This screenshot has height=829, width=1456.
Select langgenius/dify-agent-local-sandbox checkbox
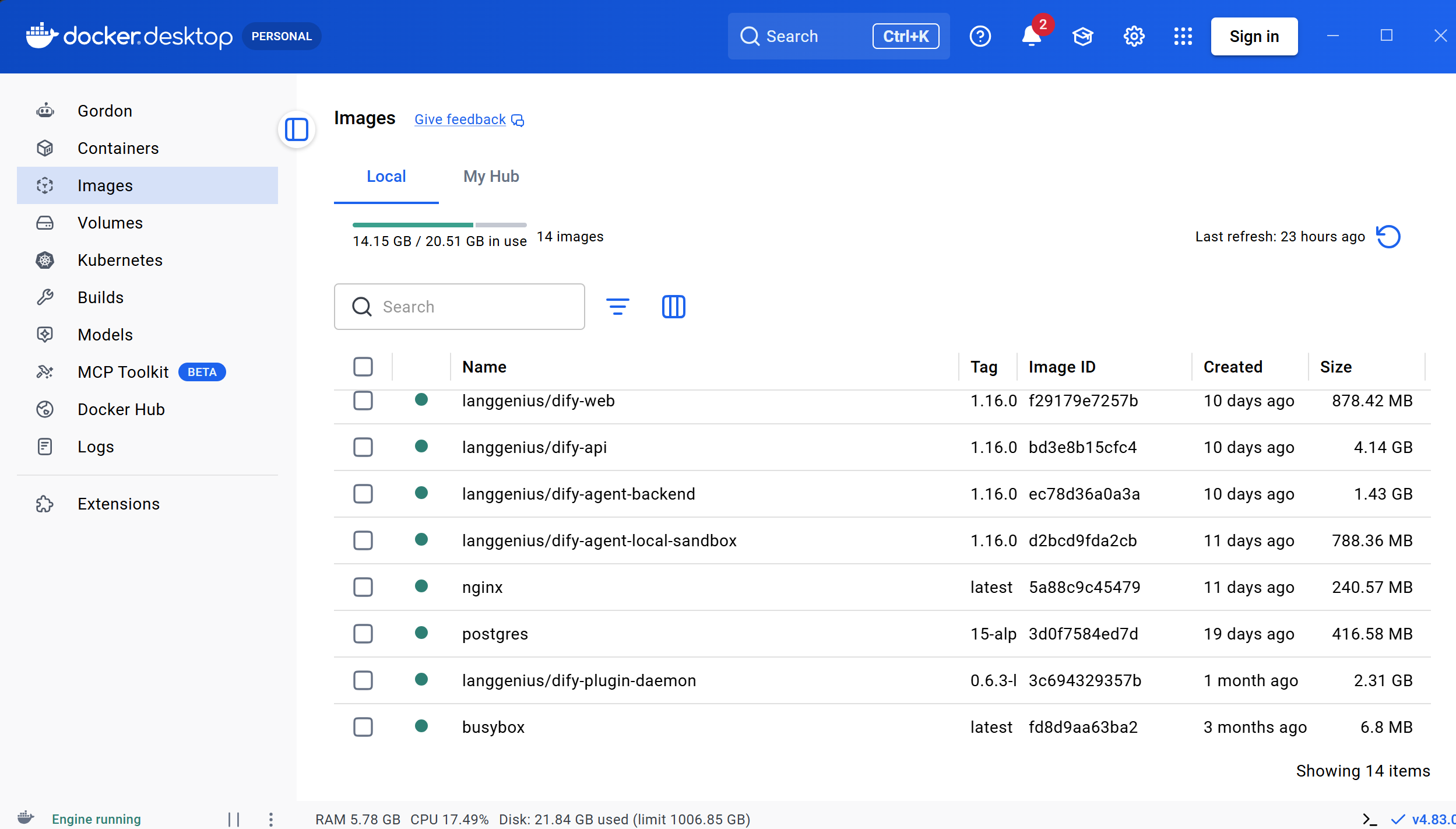pos(363,540)
